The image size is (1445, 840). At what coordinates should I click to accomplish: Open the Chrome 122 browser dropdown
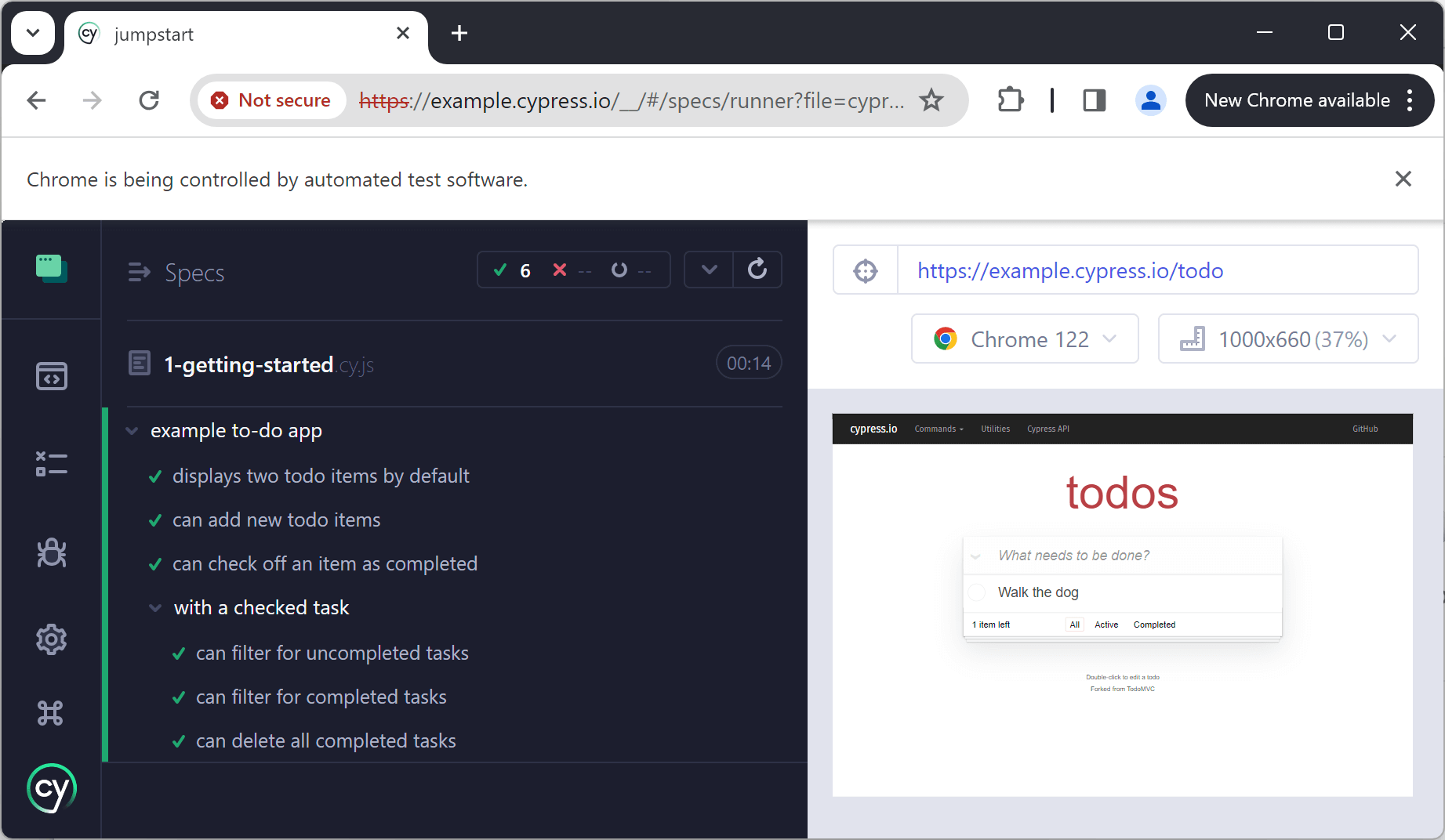1025,339
